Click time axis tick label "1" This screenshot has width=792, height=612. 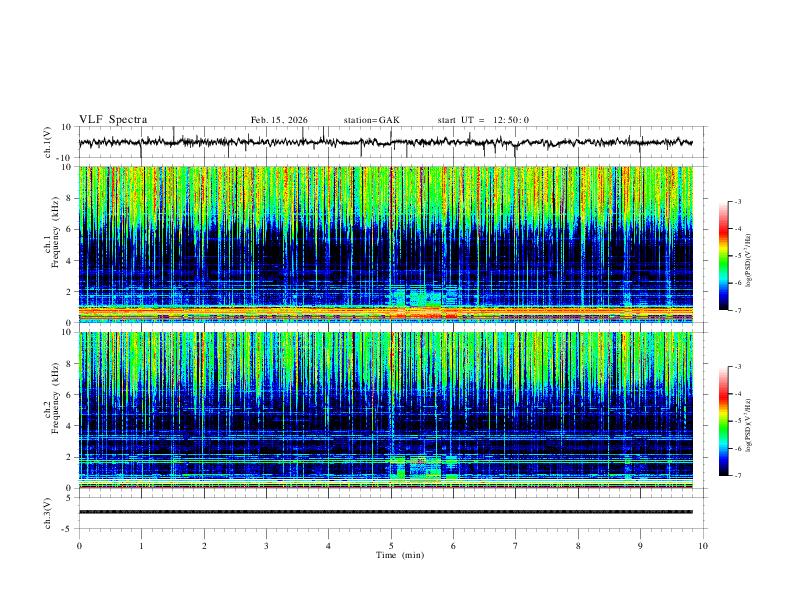[141, 546]
